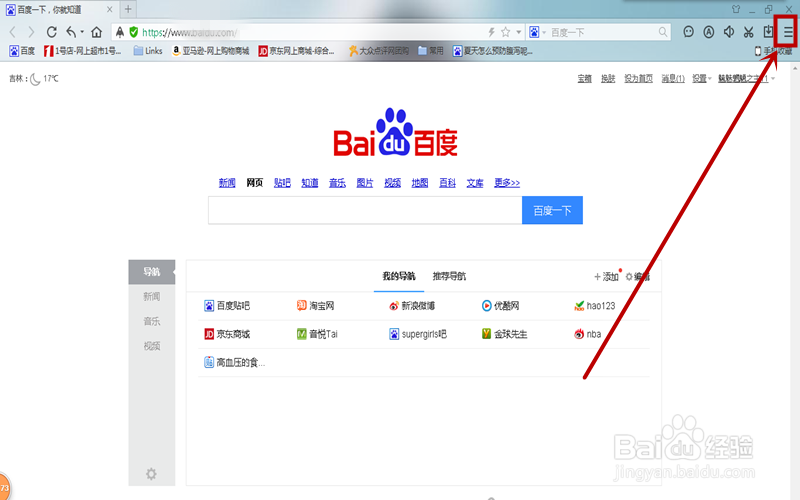
Task: Click the 设为首页 link
Action: tap(638, 79)
